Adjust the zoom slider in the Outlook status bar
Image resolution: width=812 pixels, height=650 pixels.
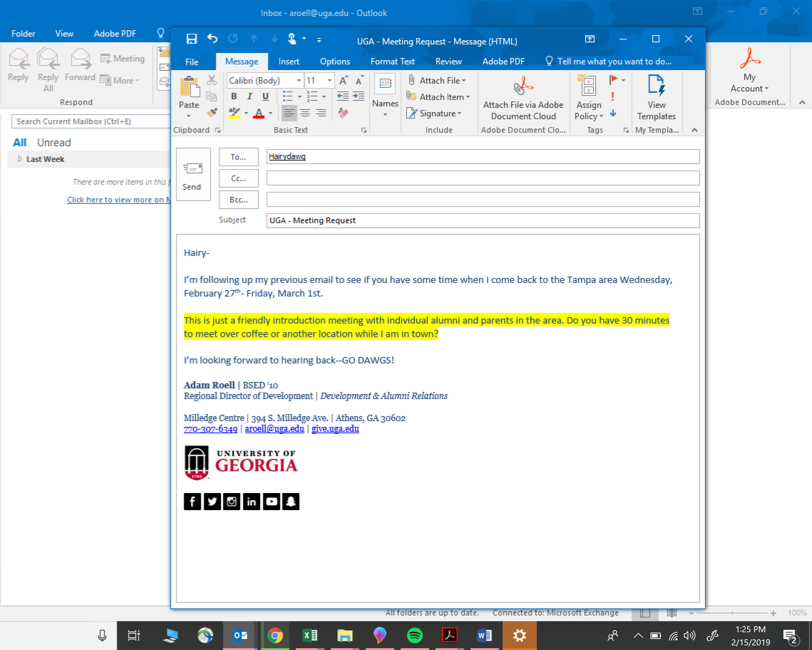point(732,613)
